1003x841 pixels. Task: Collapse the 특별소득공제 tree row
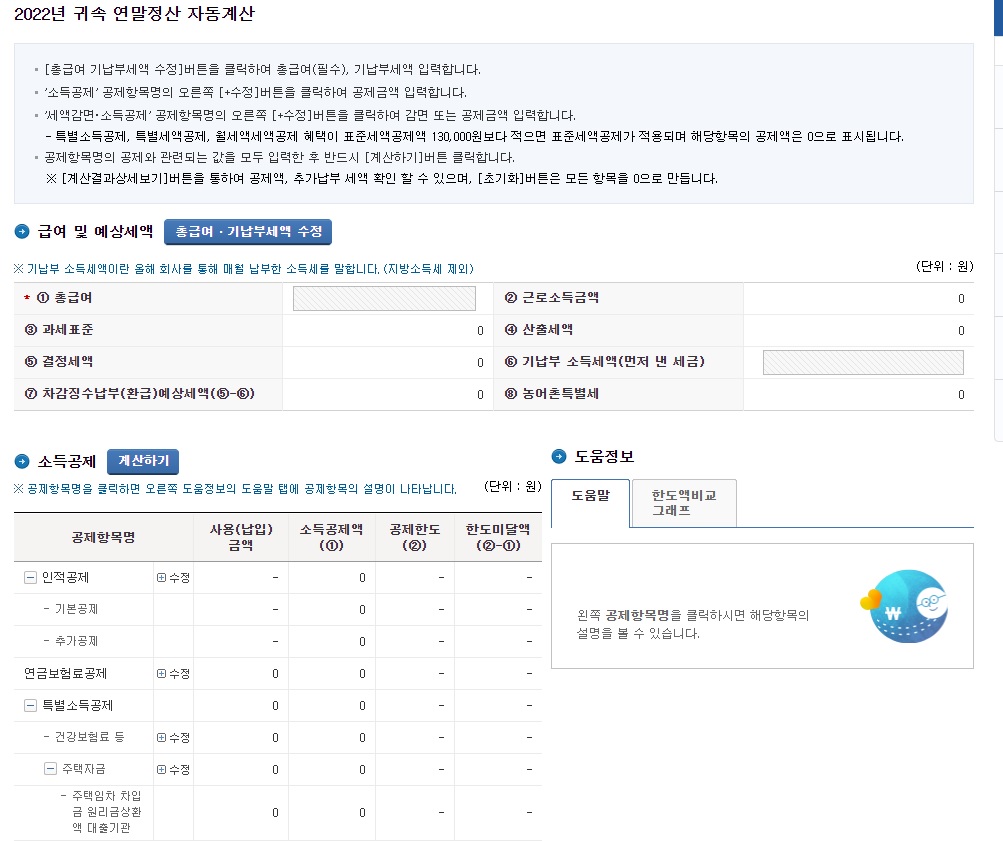pos(30,705)
